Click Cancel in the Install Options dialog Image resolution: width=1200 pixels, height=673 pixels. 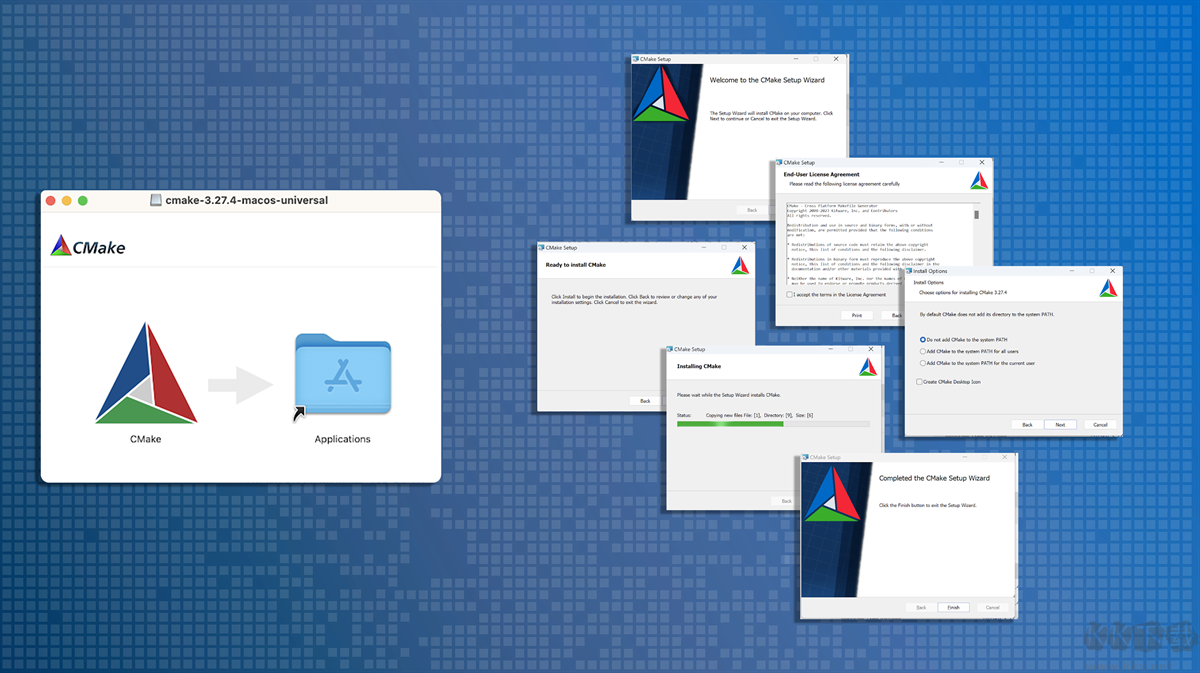1100,424
